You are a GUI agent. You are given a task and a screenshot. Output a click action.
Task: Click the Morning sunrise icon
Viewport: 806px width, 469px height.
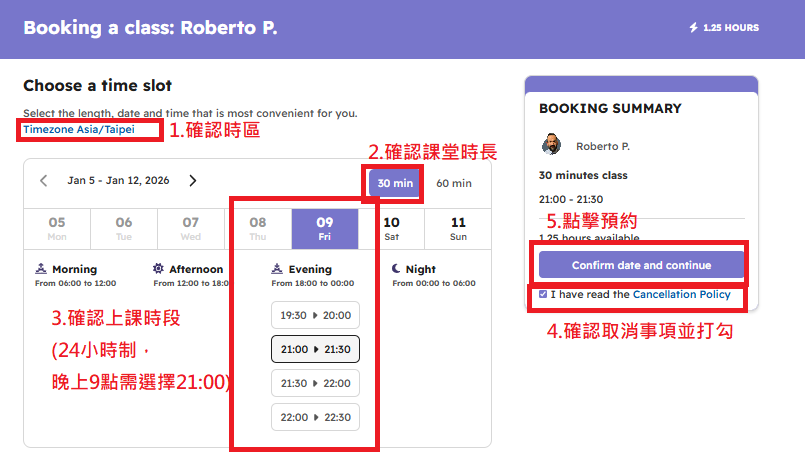coord(40,269)
